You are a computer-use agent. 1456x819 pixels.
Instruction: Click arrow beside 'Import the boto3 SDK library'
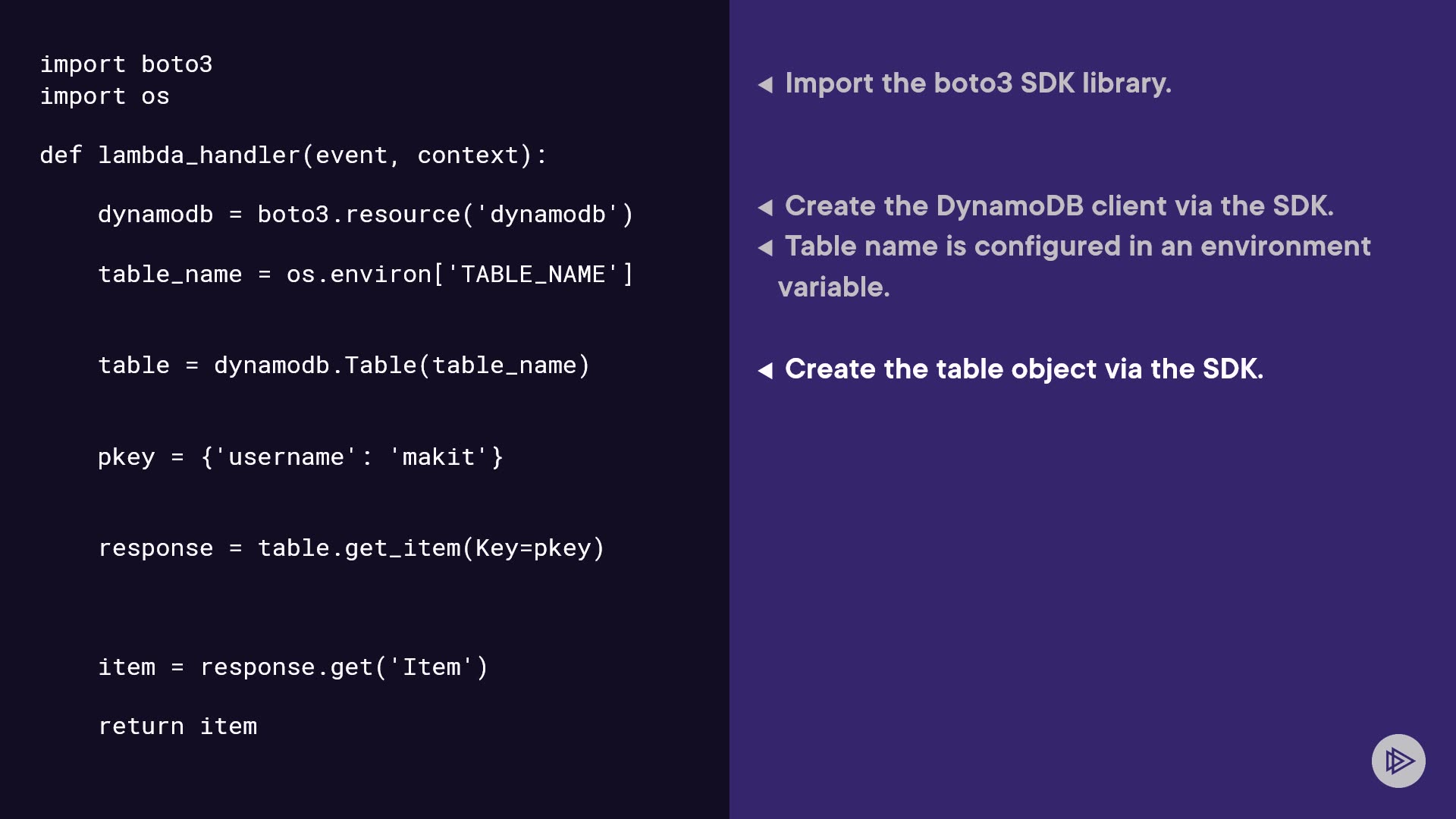765,84
